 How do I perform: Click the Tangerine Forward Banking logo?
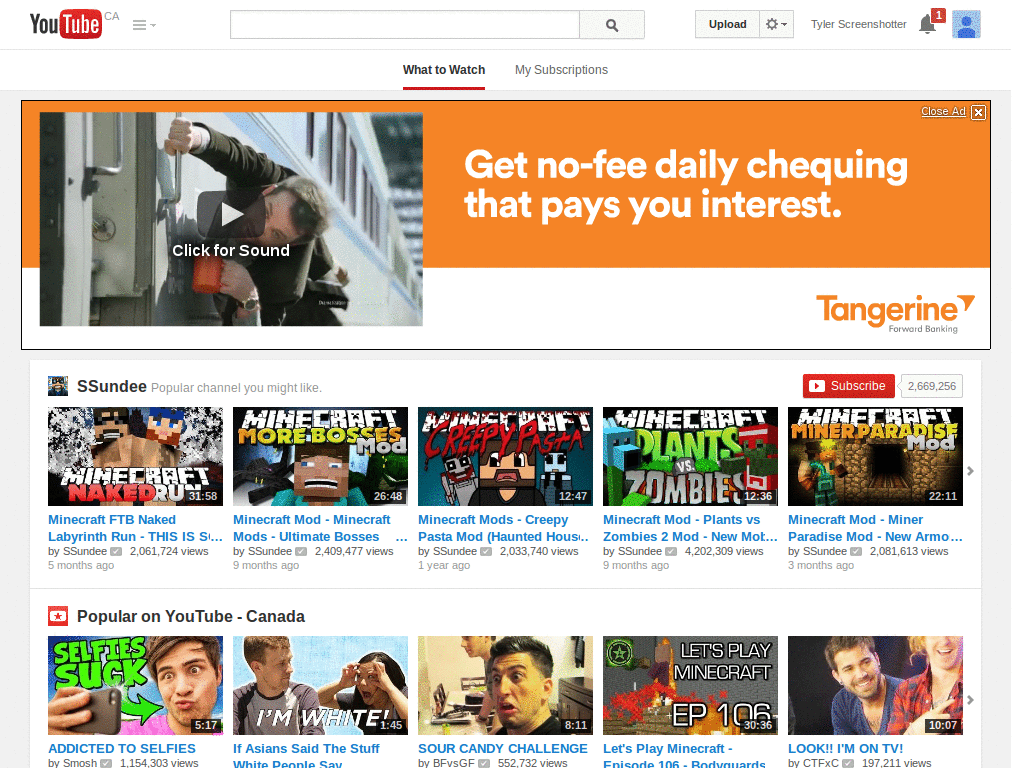(x=895, y=313)
